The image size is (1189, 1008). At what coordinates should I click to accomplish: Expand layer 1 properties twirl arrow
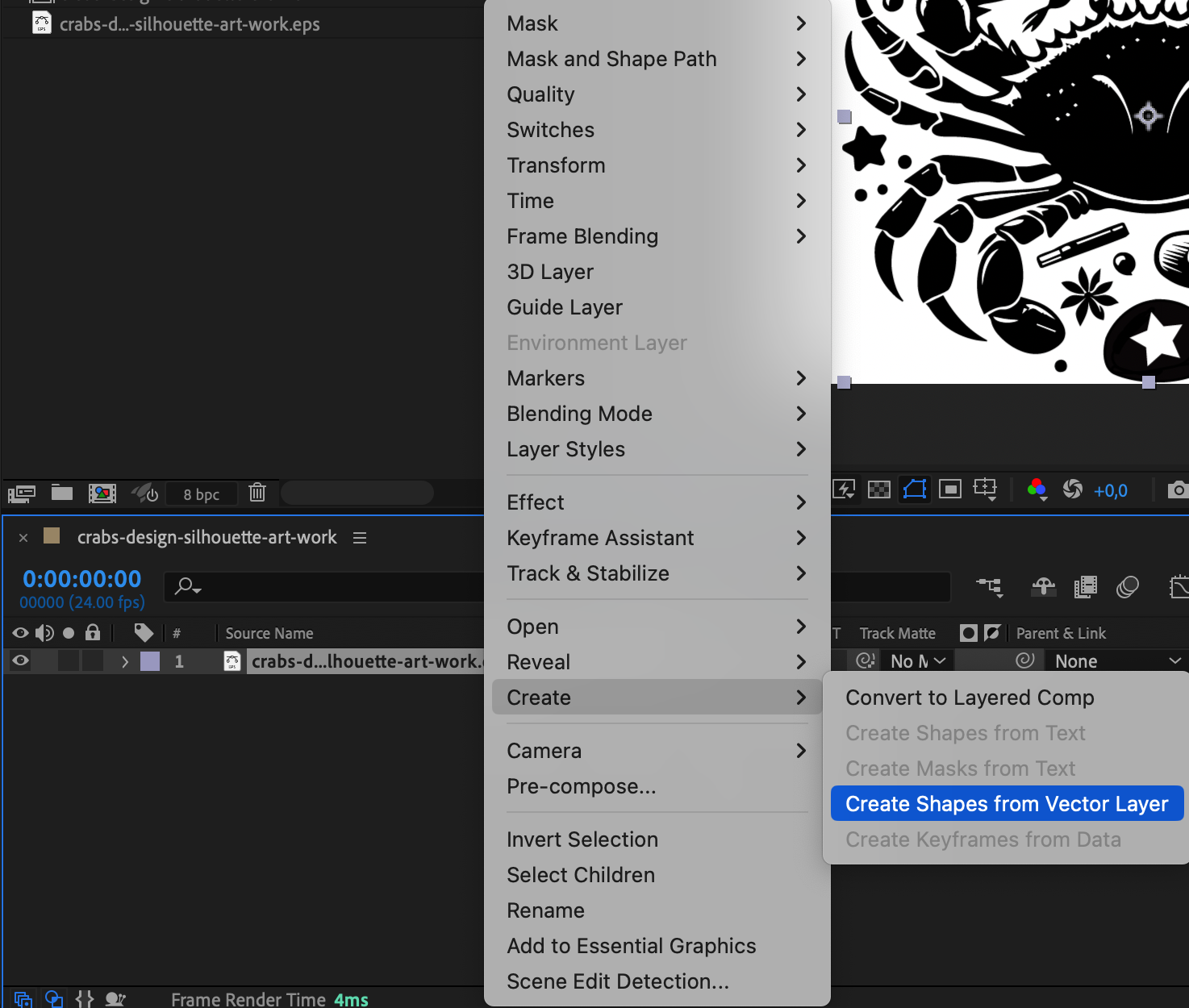click(x=125, y=661)
